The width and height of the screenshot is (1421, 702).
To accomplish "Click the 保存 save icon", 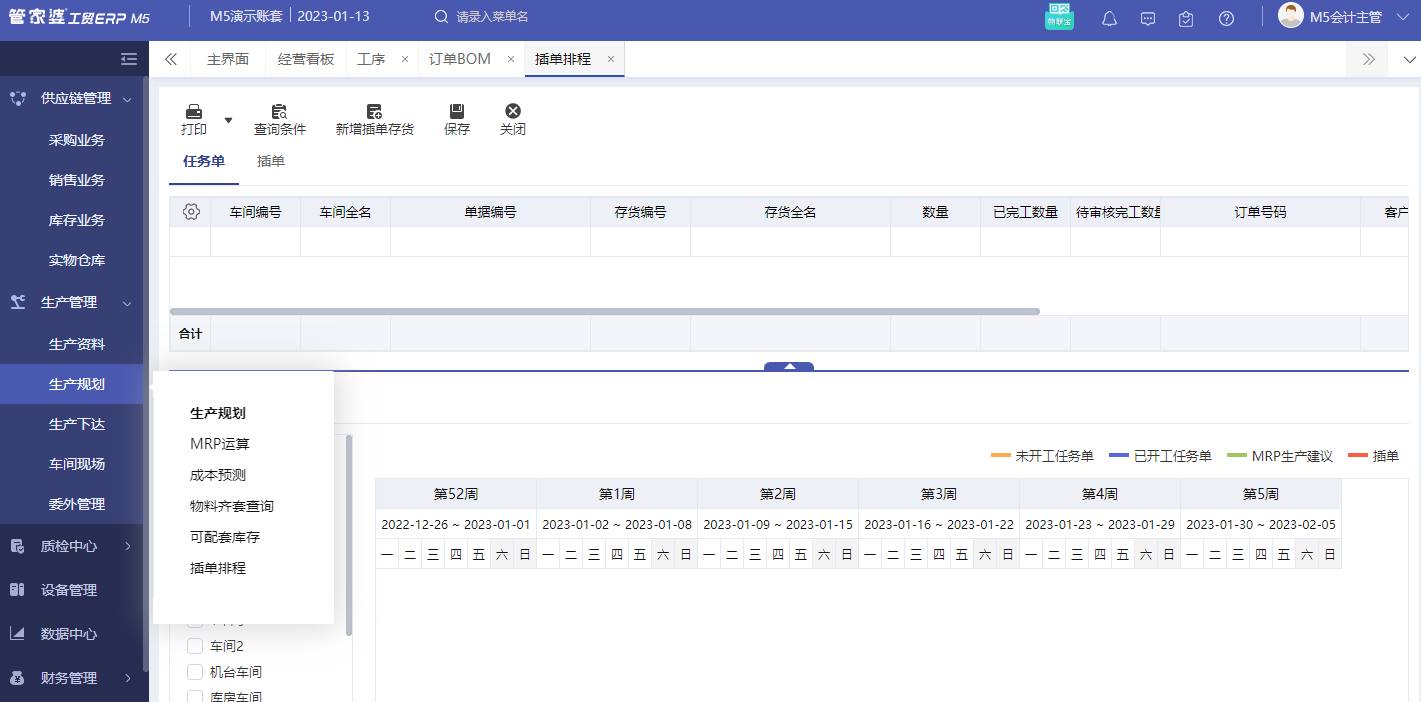I will pyautogui.click(x=456, y=118).
